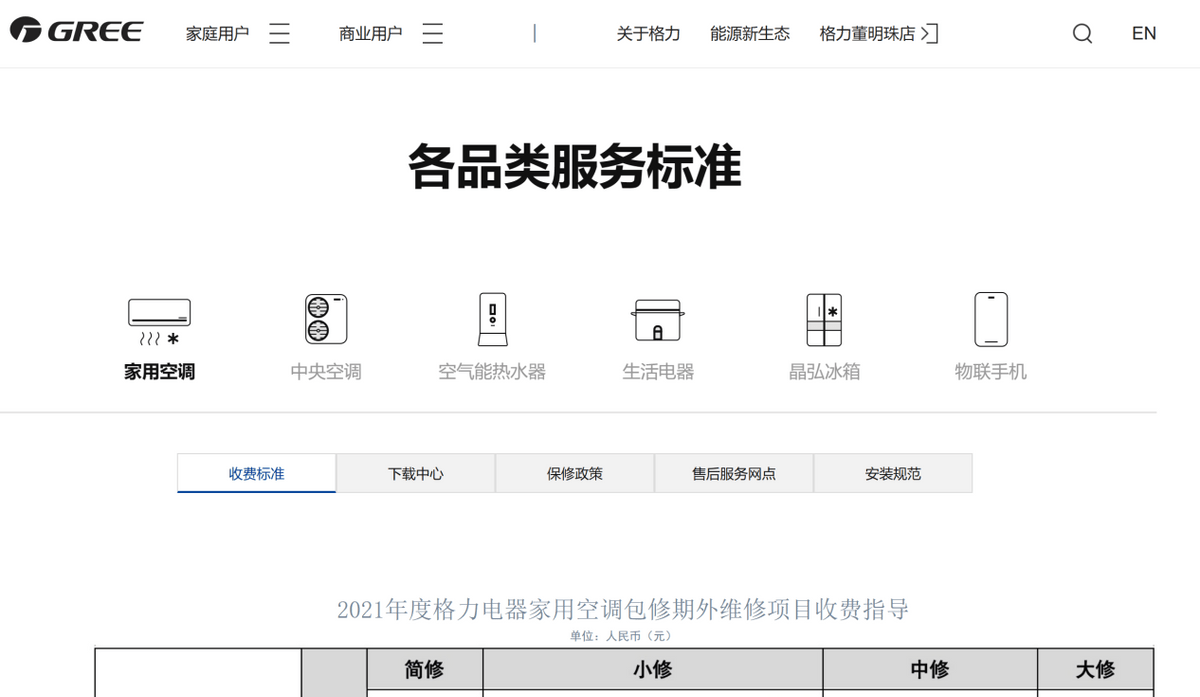The width and height of the screenshot is (1200, 697).
Task: Open the 家庭用户 menu label
Action: pos(217,34)
